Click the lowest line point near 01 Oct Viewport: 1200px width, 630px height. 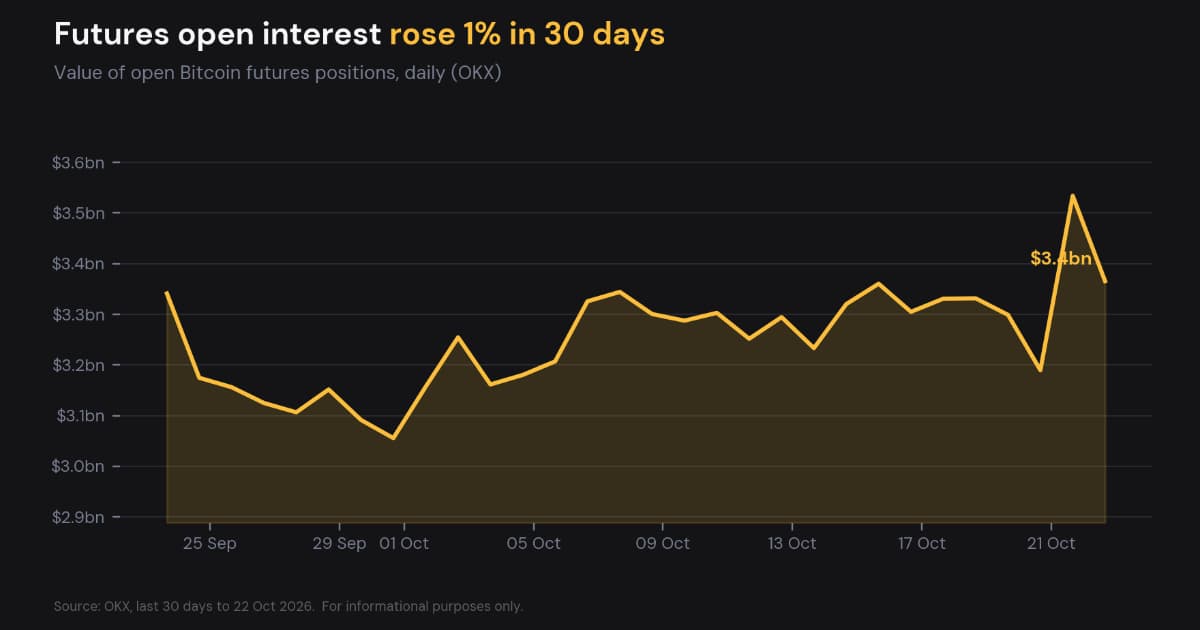click(x=393, y=438)
